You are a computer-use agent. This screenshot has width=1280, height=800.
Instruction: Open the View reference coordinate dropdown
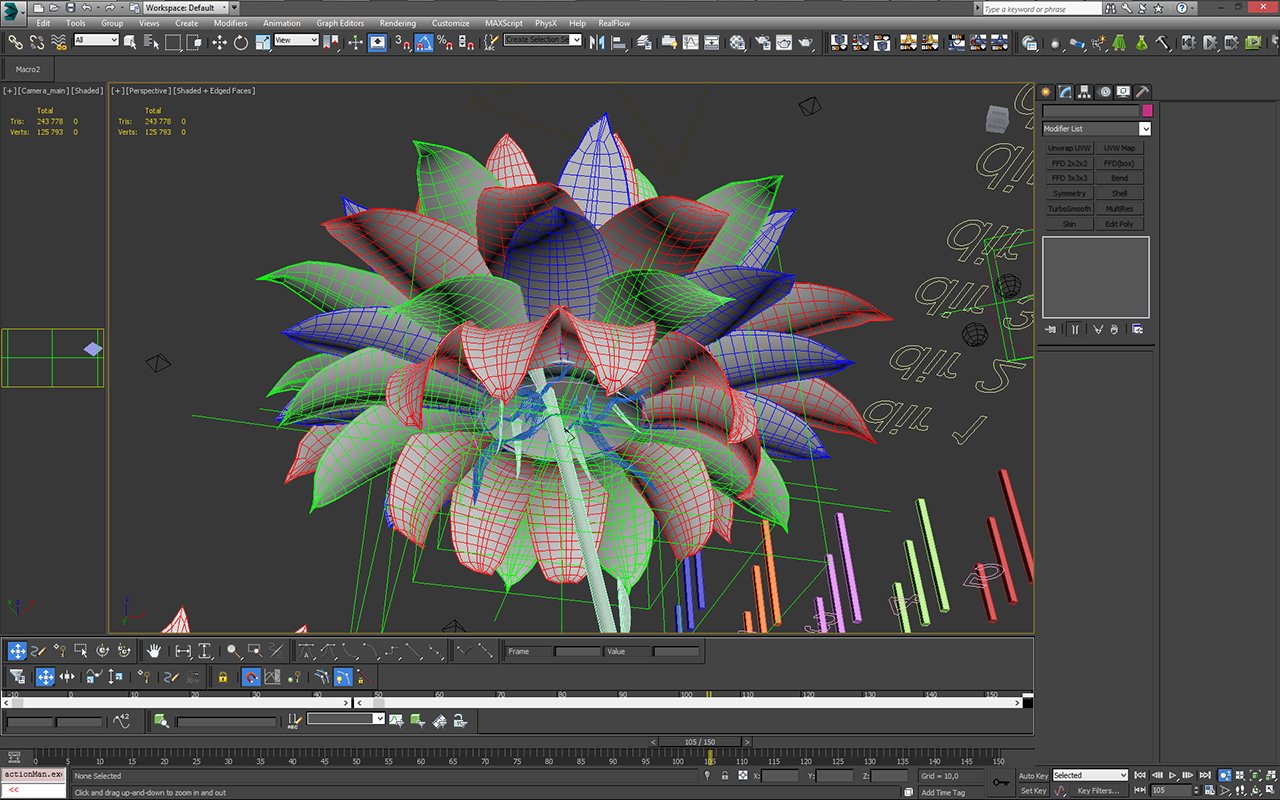pyautogui.click(x=296, y=40)
